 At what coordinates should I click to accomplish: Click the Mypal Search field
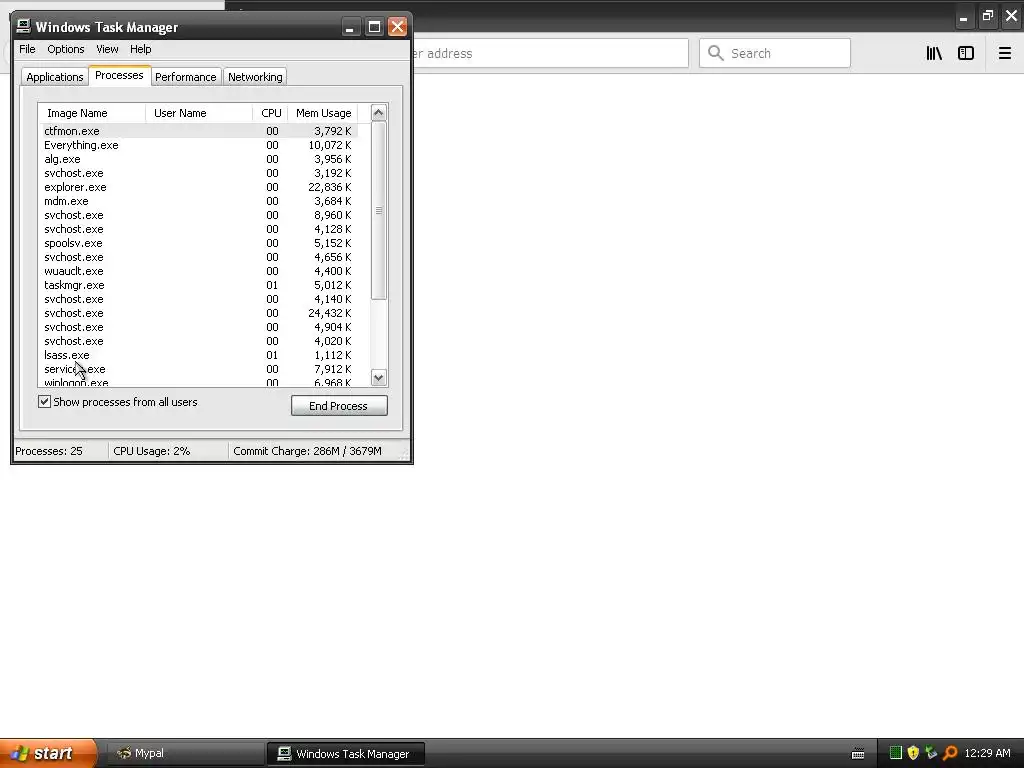tap(775, 53)
